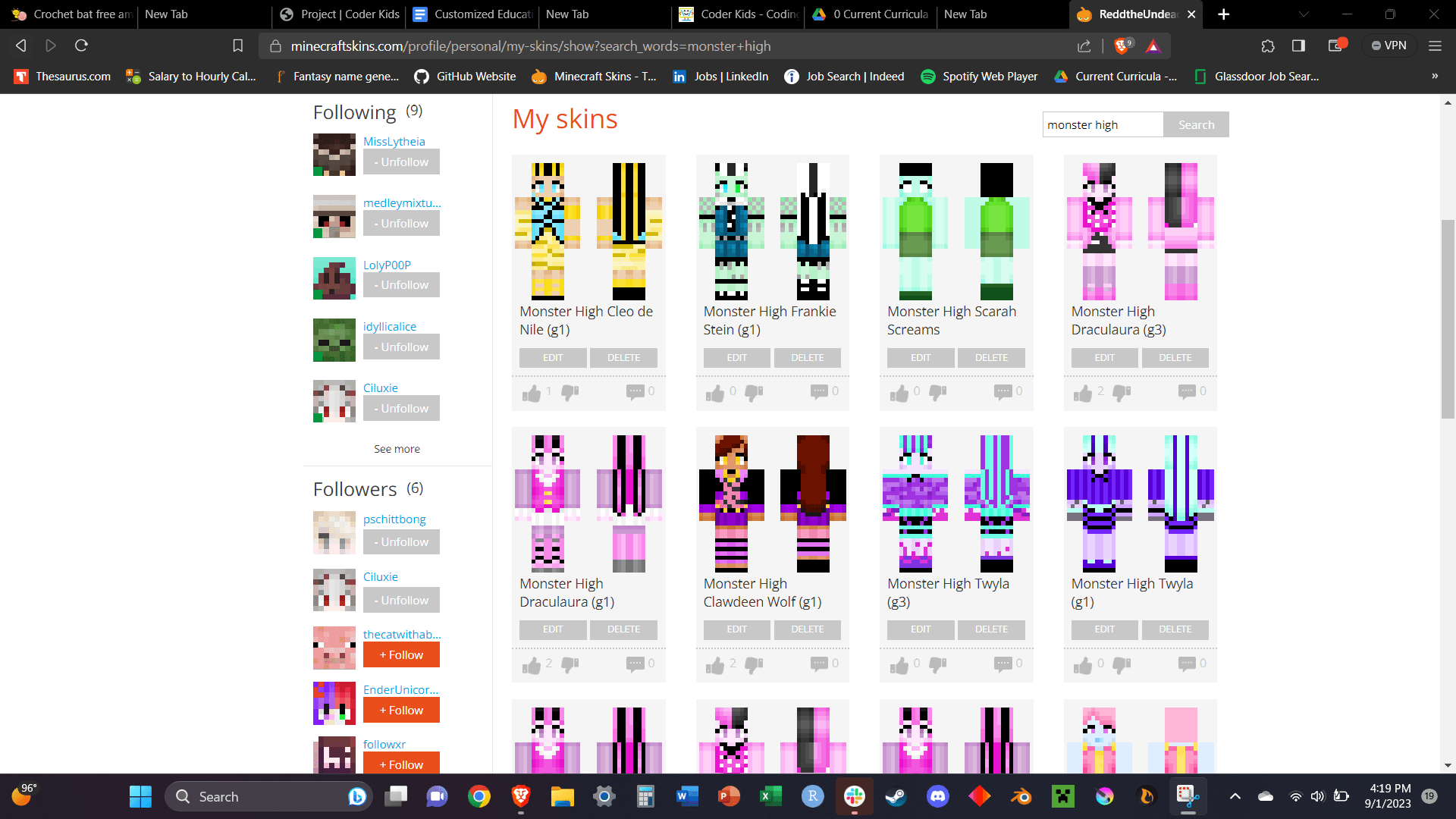Click the Brave browser shield icon

click(1122, 45)
